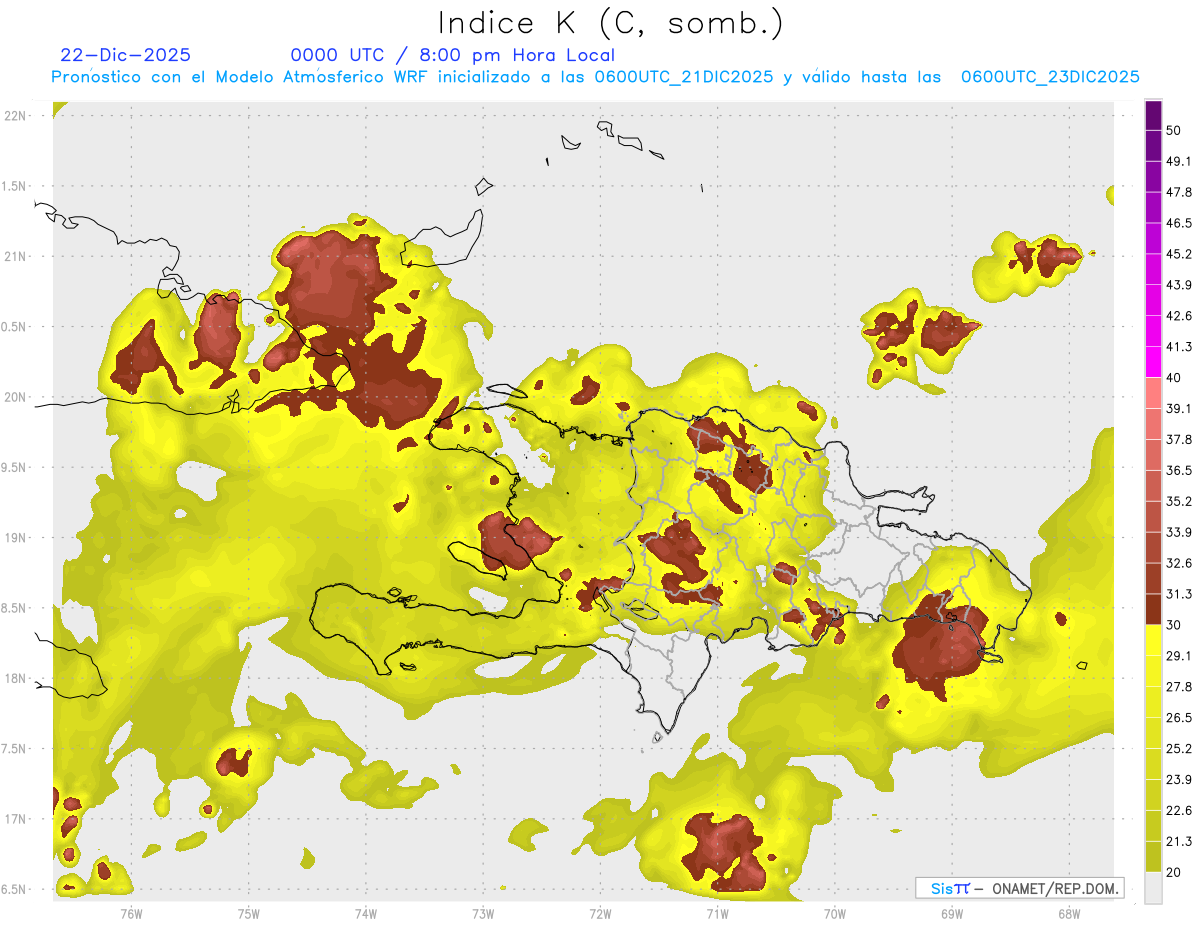Click the legend value "30"

(x=1173, y=625)
